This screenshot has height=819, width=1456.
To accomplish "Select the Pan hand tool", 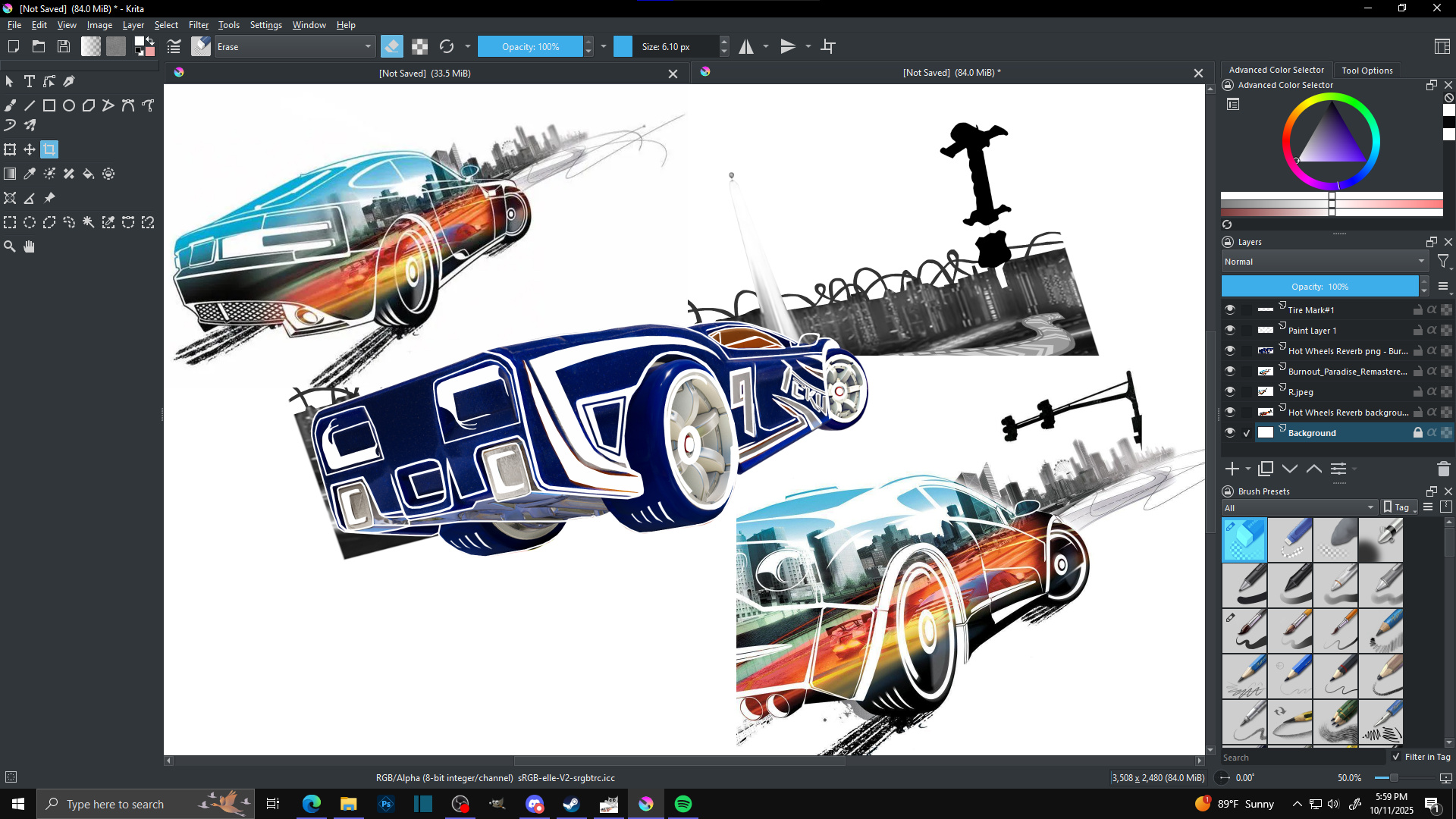I will click(x=30, y=246).
